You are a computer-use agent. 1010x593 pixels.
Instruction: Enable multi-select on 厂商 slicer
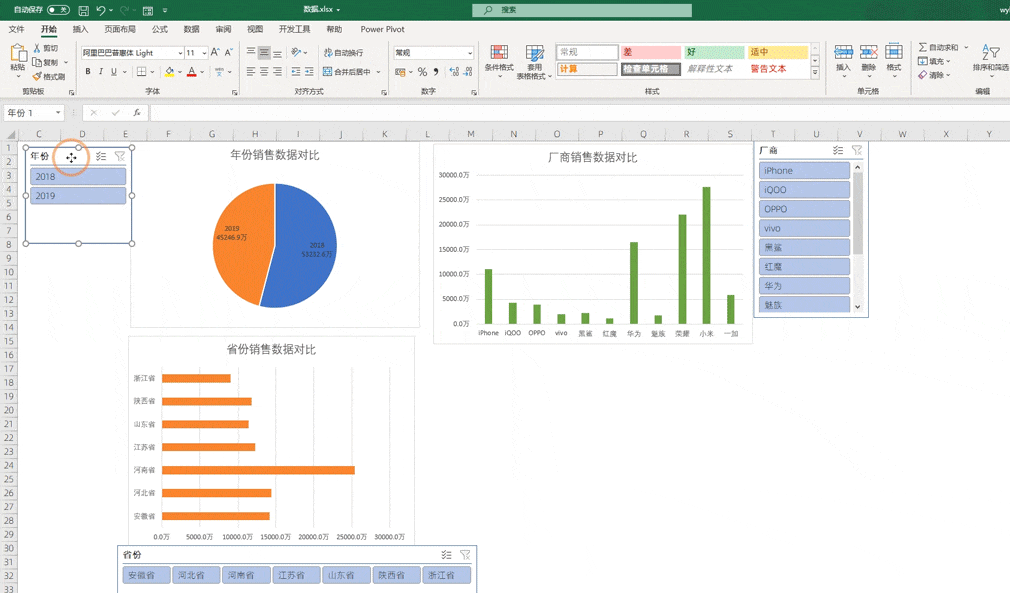(837, 150)
